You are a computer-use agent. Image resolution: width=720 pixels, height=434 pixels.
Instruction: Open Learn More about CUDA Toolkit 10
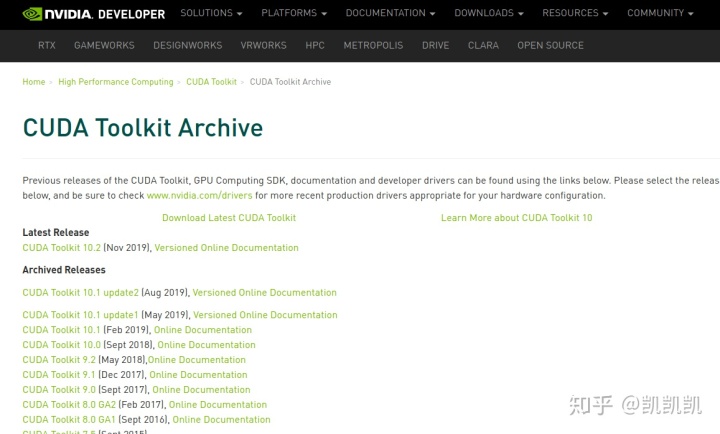[517, 218]
